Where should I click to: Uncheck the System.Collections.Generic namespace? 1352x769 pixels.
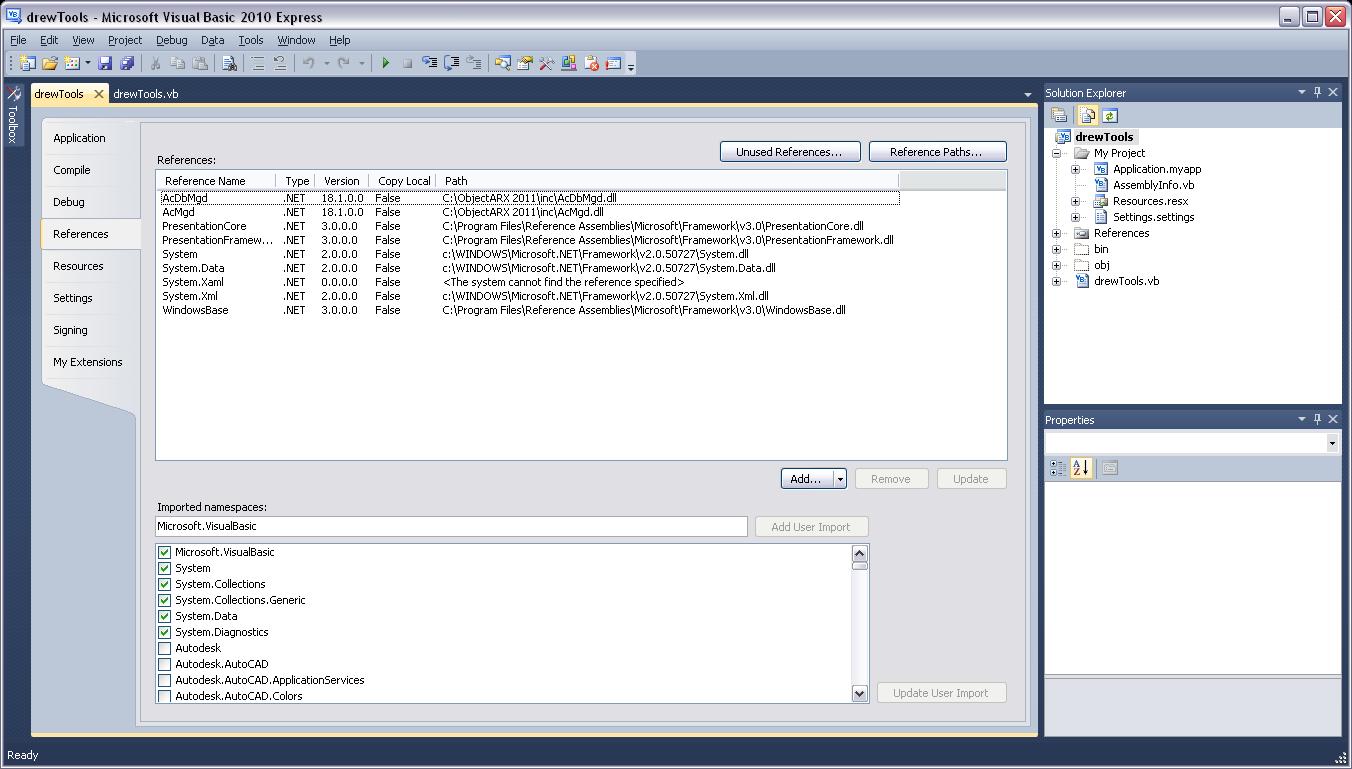(165, 600)
